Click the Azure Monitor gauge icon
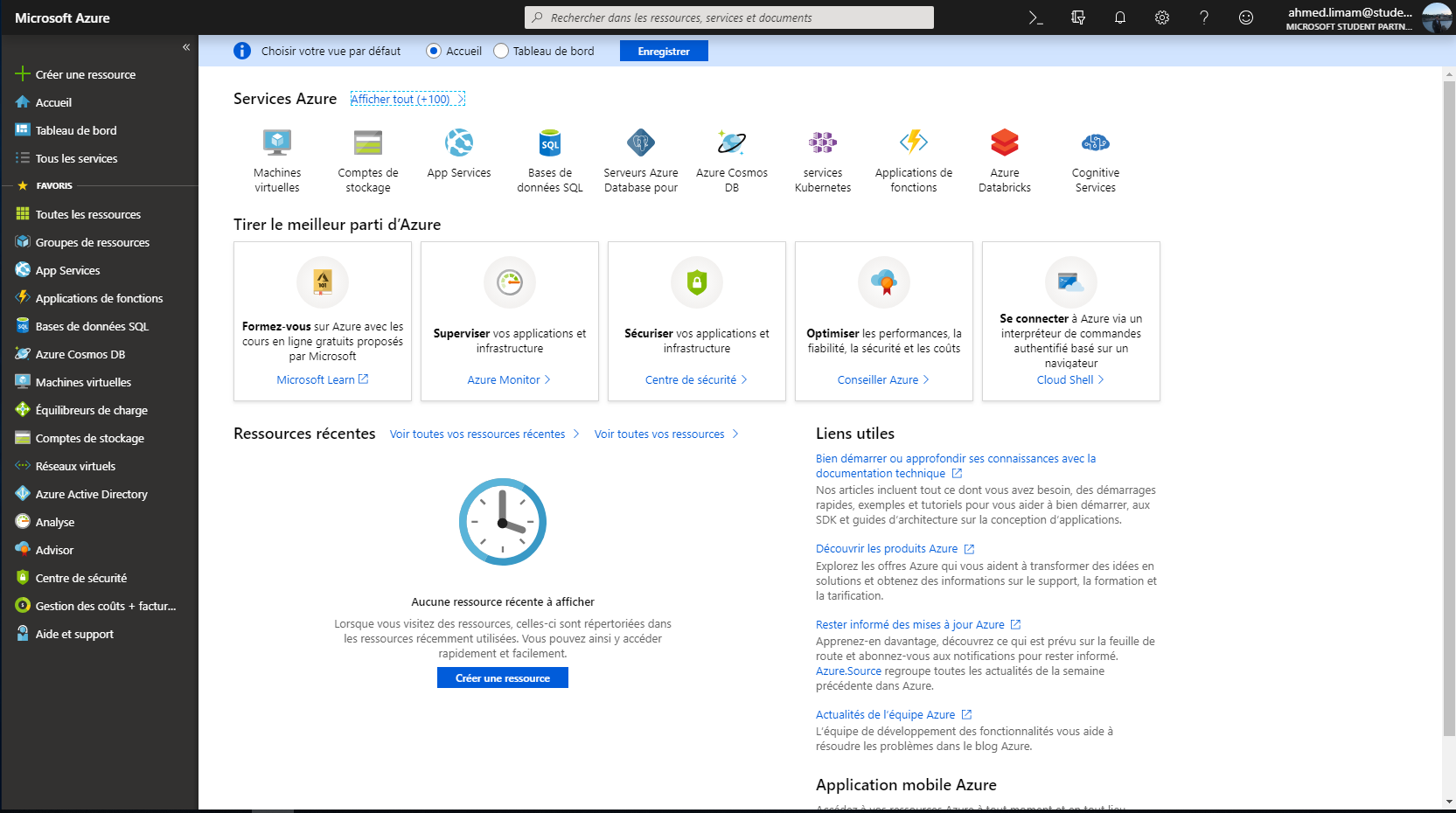Screen dimensions: 1456x813 click(510, 282)
